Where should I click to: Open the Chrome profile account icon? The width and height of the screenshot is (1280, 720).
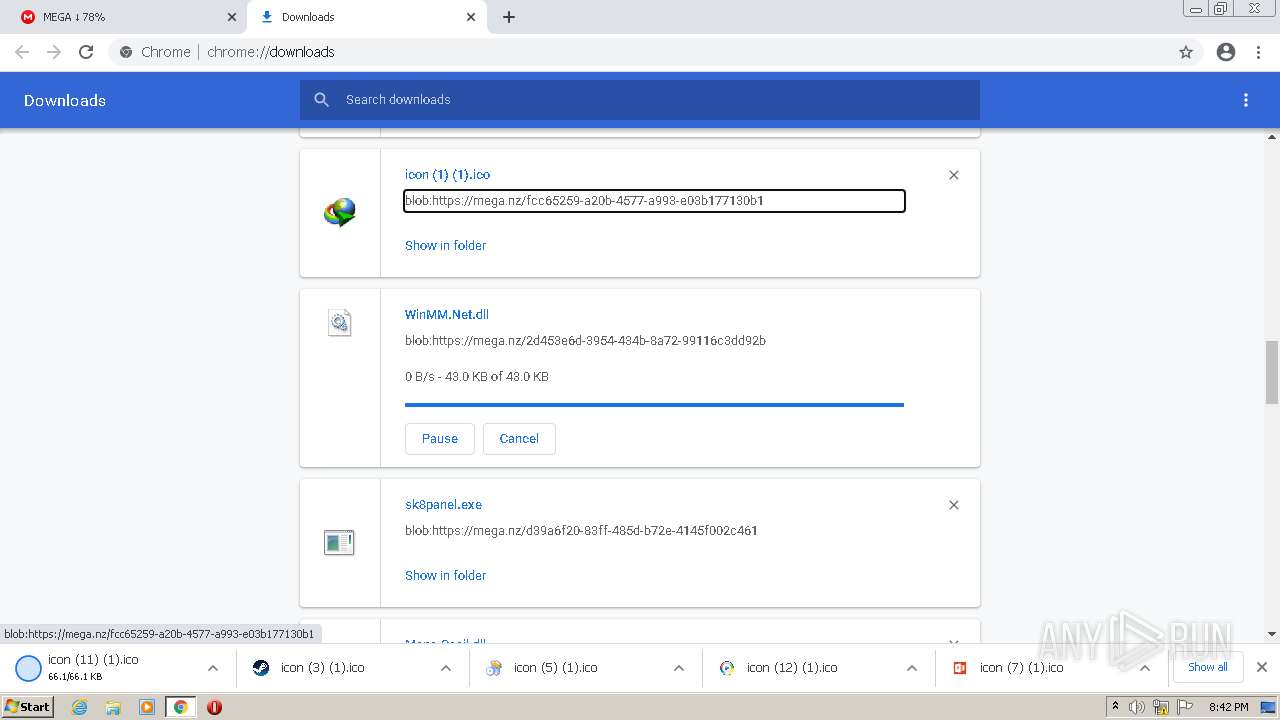pos(1226,52)
